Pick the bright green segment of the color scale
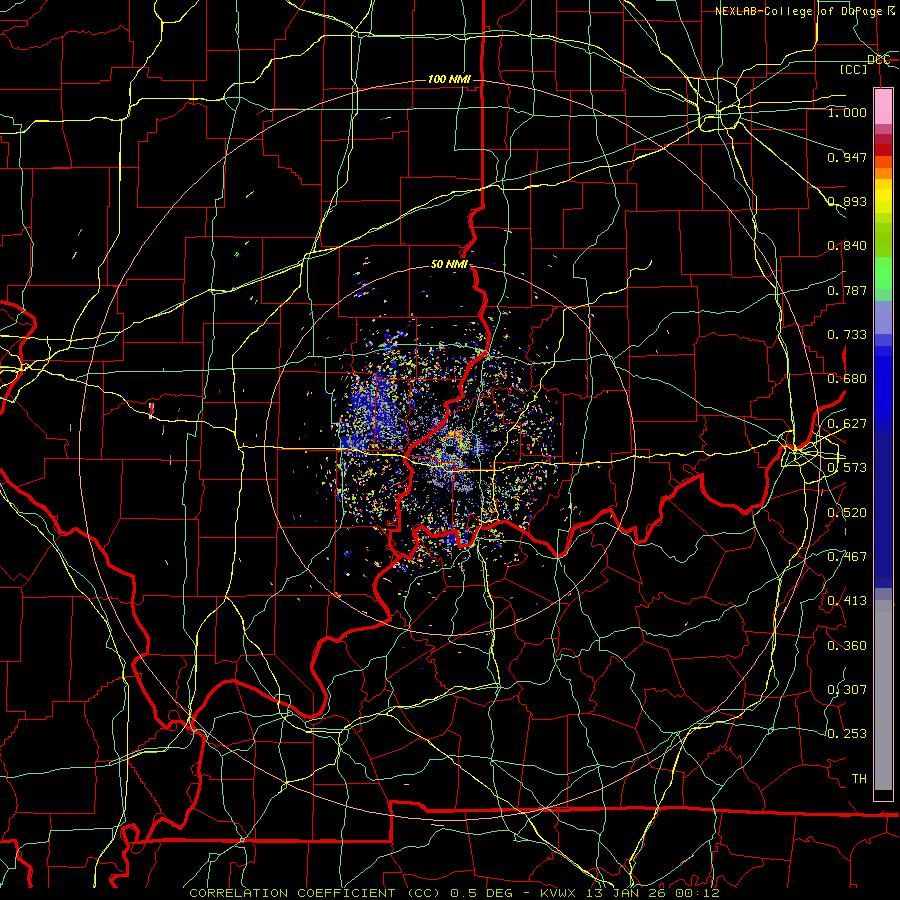Image resolution: width=900 pixels, height=900 pixels. click(x=883, y=273)
